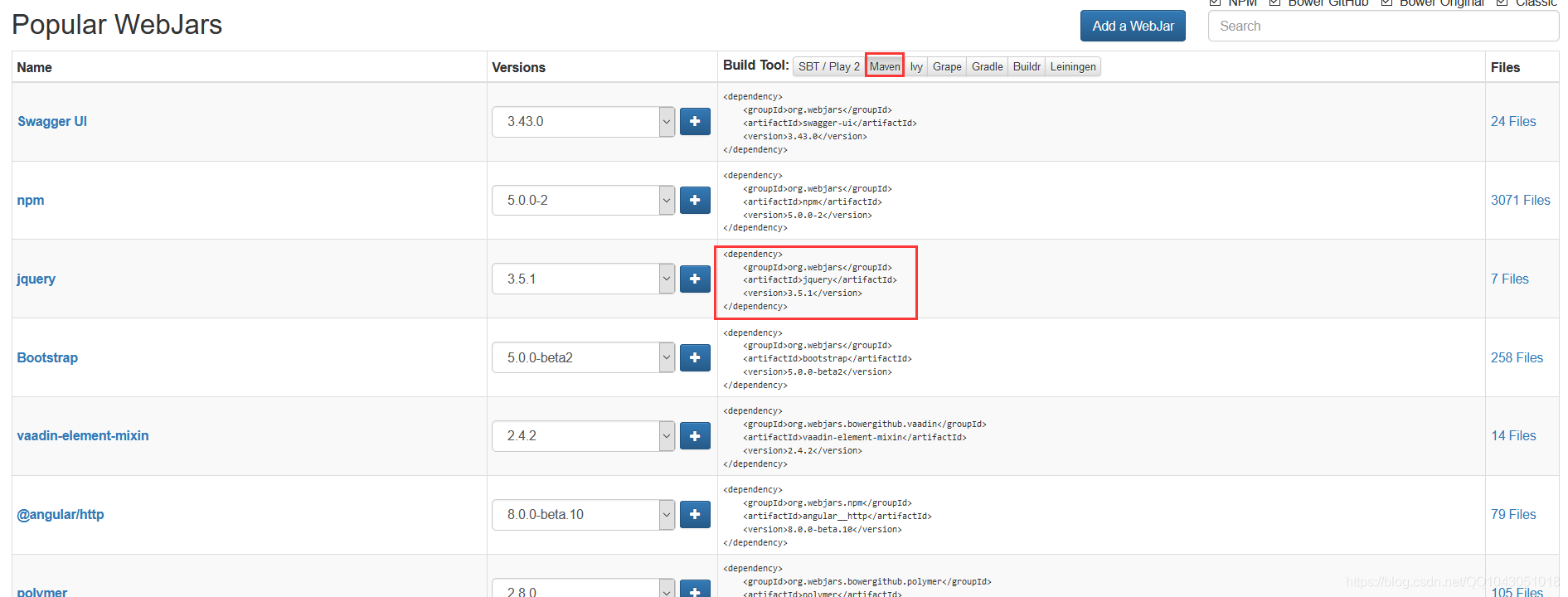View the 7 Files list for jquery
The width and height of the screenshot is (1568, 597).
click(1510, 279)
